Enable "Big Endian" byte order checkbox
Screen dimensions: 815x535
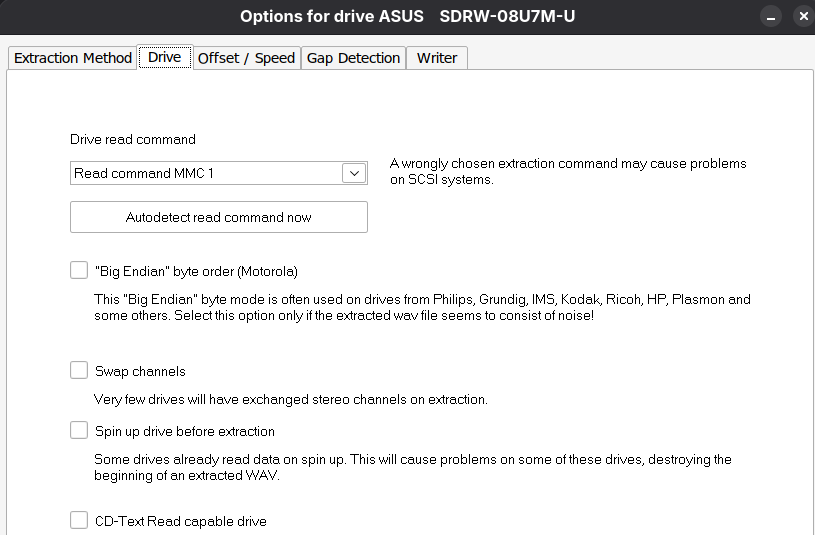79,270
